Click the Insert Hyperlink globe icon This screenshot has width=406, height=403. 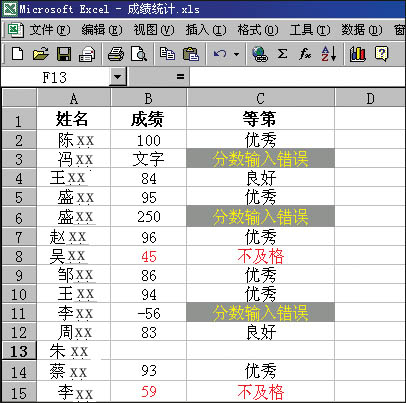pyautogui.click(x=260, y=54)
